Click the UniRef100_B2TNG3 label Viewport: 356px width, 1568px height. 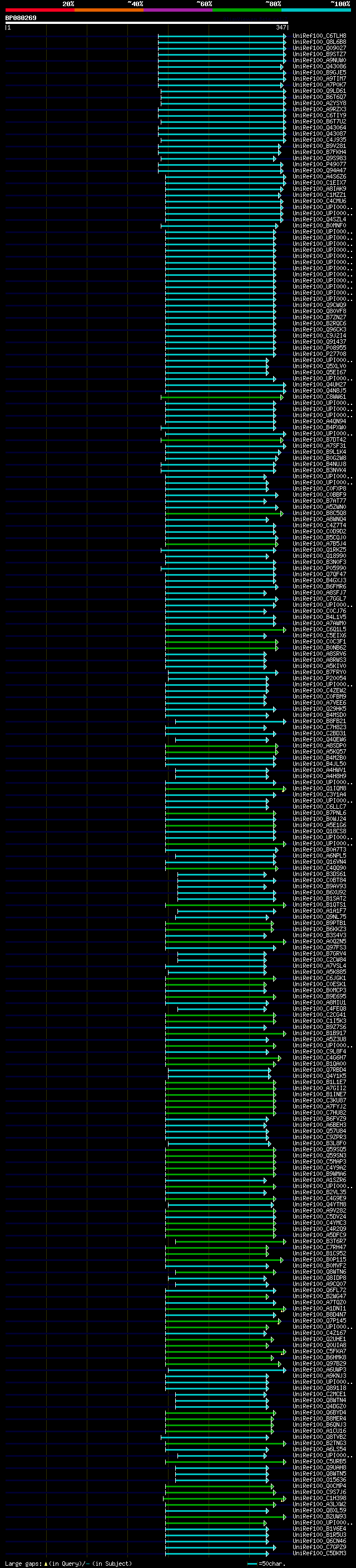pyautogui.click(x=319, y=1443)
